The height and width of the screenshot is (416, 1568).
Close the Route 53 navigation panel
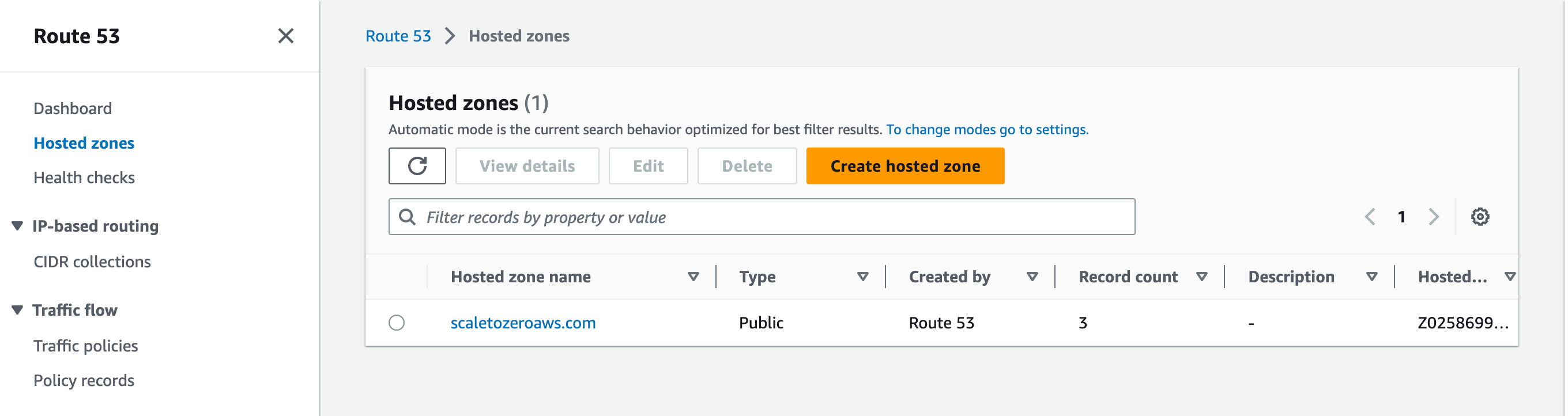pos(285,36)
